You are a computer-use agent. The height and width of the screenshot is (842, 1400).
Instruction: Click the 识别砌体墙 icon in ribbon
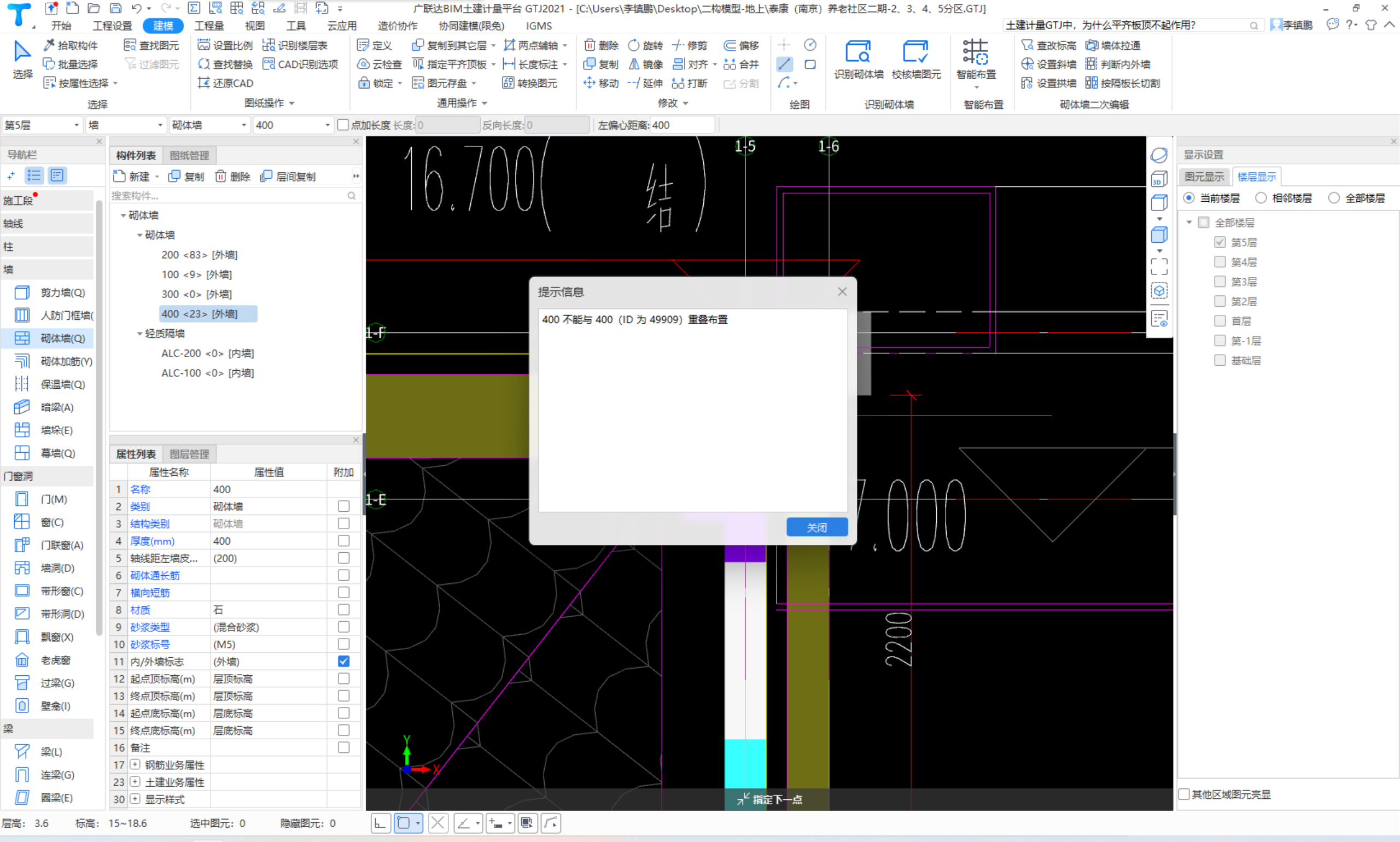click(858, 59)
